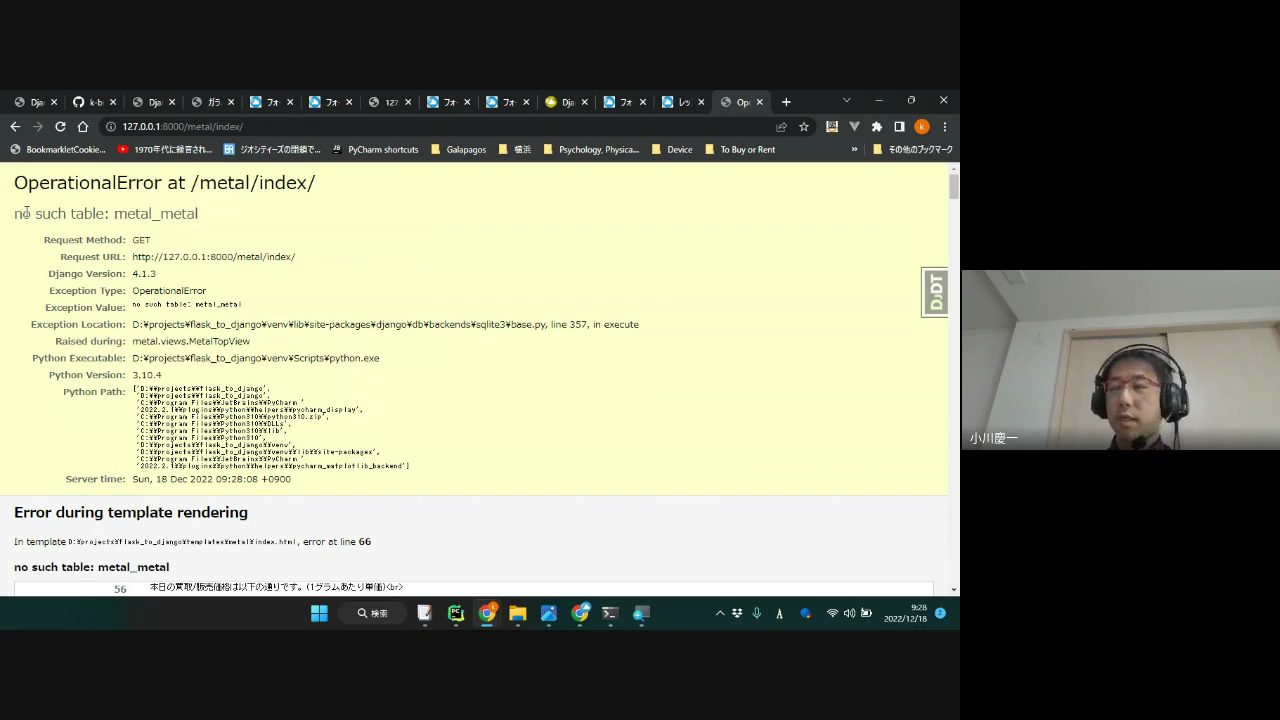
Task: Bookmark this page with the star icon
Action: pos(804,127)
